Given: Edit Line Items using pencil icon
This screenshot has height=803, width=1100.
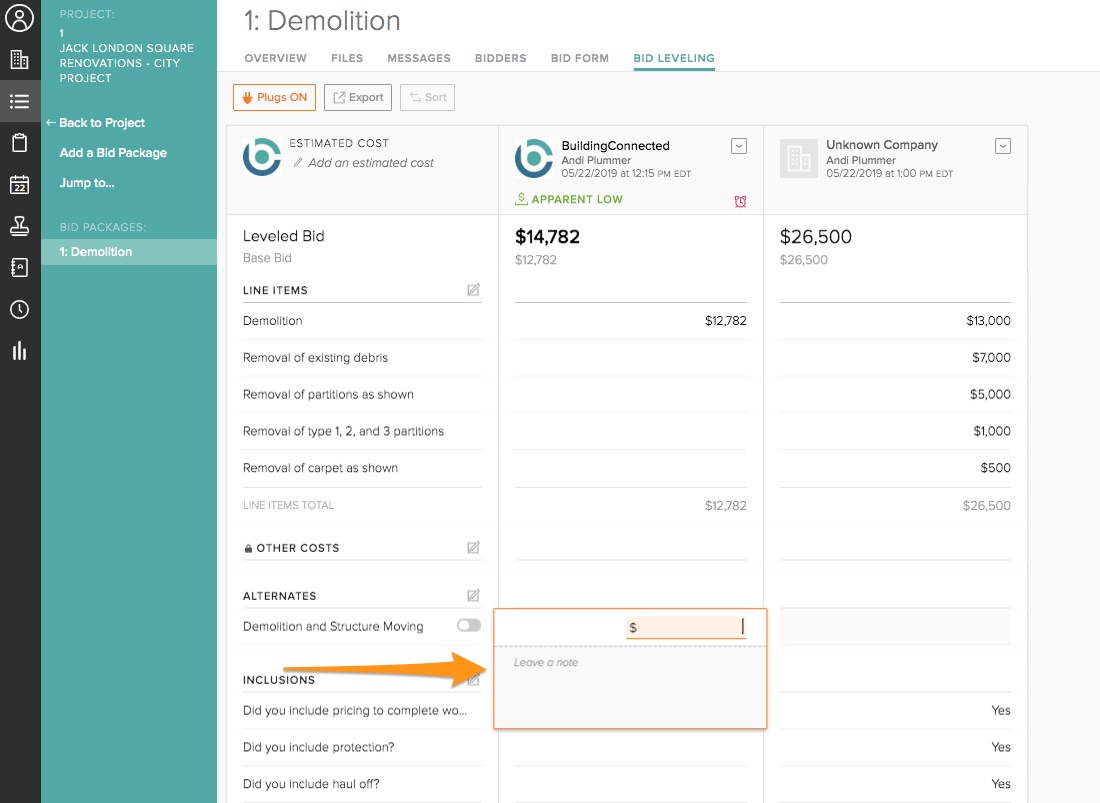Looking at the screenshot, I should coord(473,290).
